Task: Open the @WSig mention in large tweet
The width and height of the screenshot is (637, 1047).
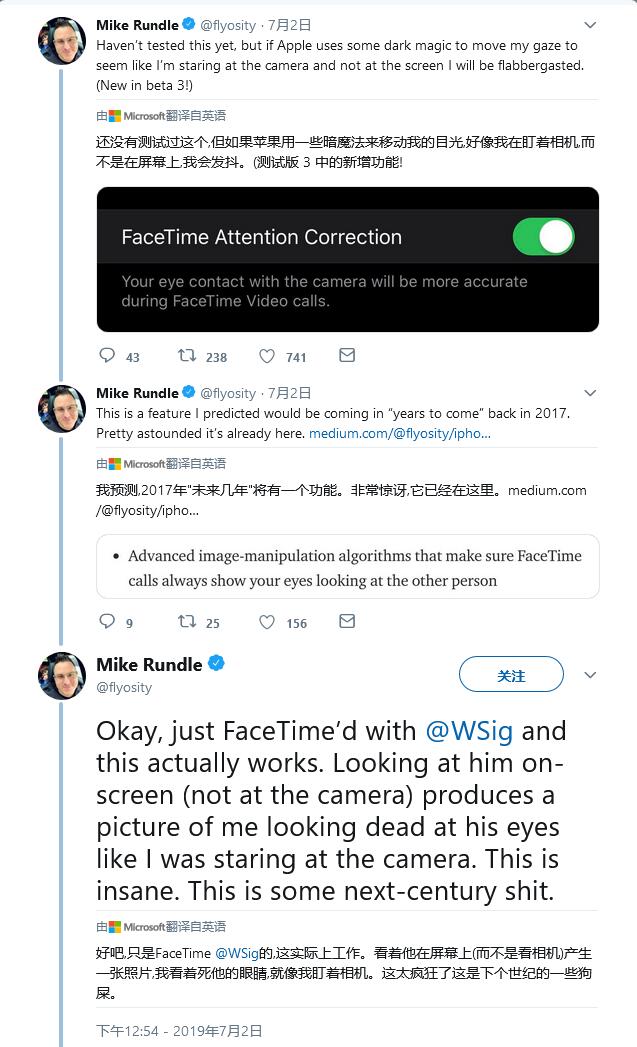Action: [x=469, y=731]
